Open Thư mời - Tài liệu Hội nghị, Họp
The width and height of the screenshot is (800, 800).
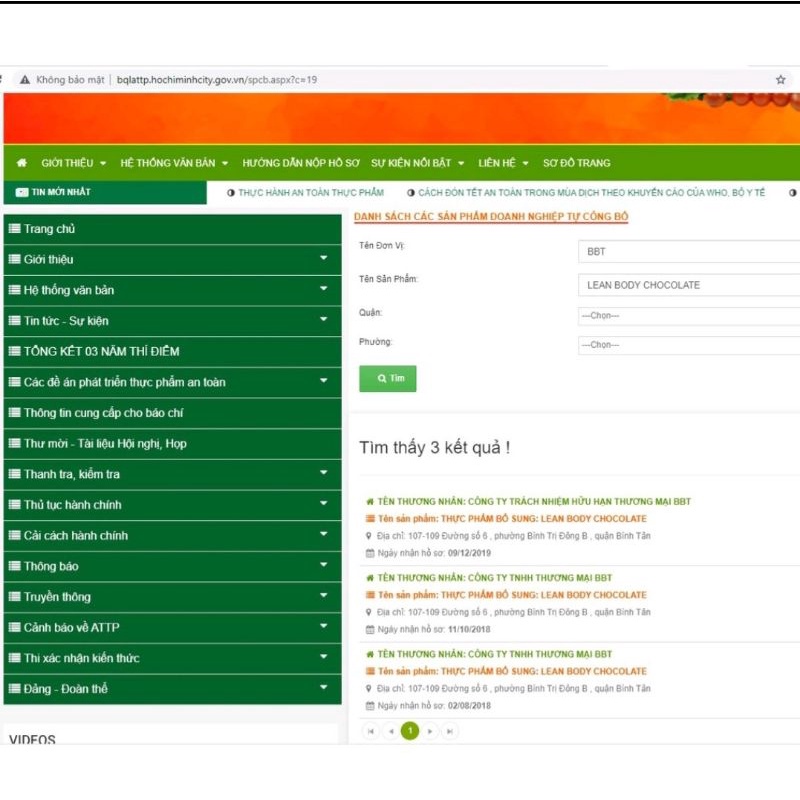[172, 443]
